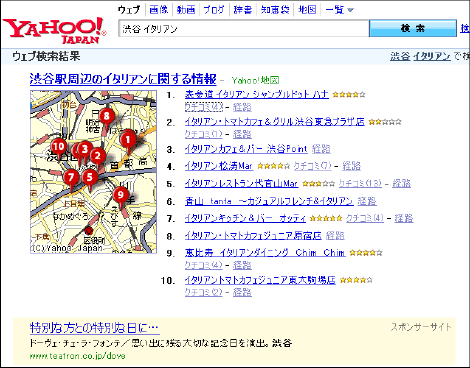Switch to the 知恵袋 search tab
Screen dimensions: 470x368
click(x=275, y=10)
